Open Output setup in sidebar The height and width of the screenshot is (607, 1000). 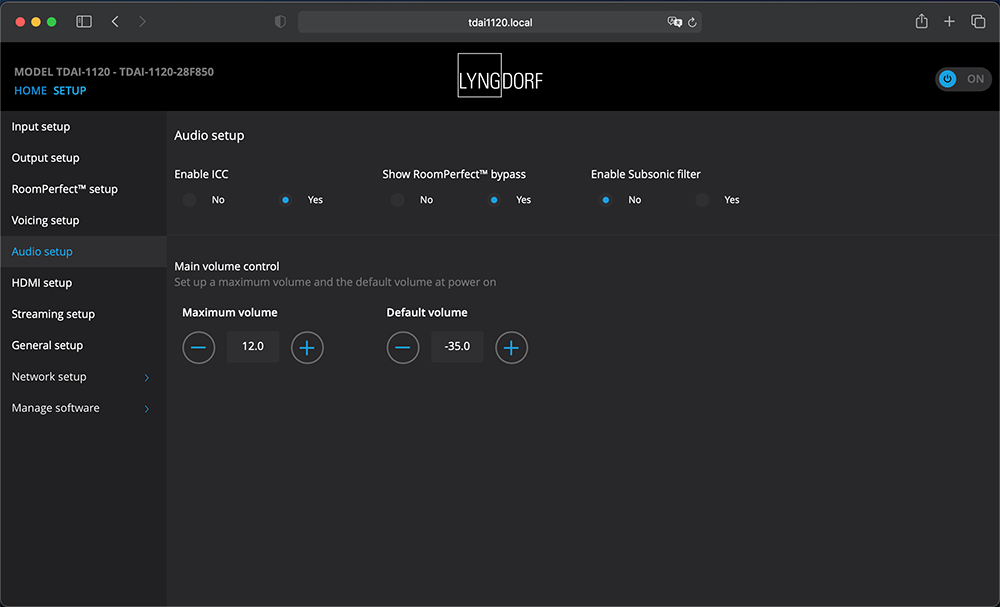click(83, 158)
